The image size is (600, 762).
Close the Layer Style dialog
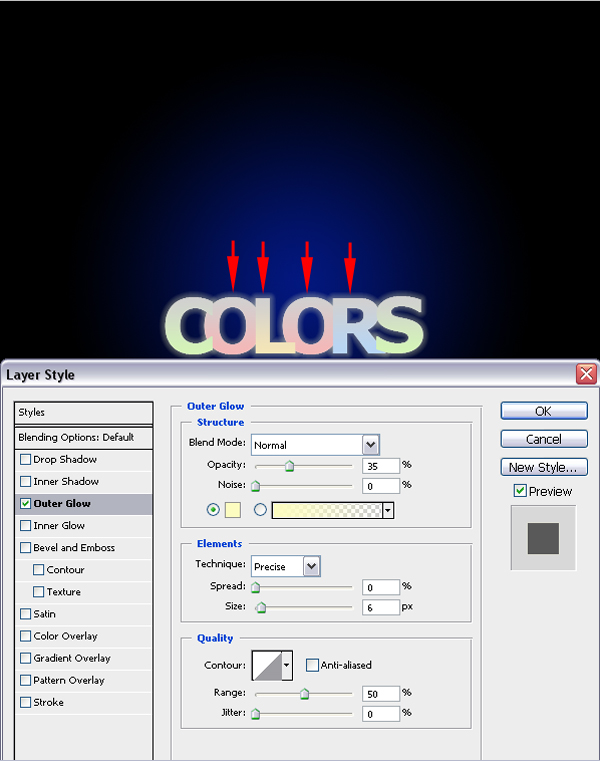[x=586, y=374]
